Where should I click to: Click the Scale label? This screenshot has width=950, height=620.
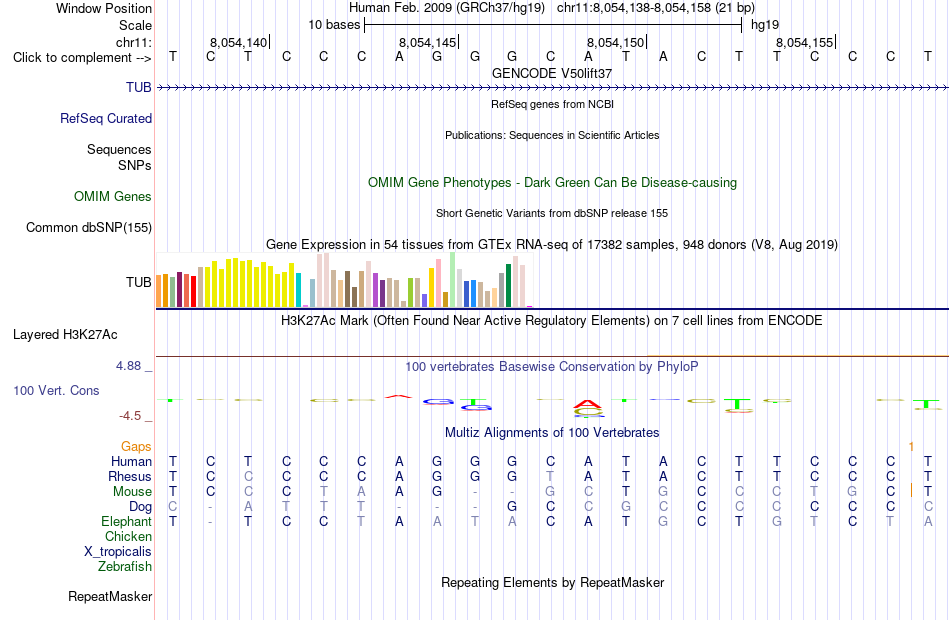136,25
